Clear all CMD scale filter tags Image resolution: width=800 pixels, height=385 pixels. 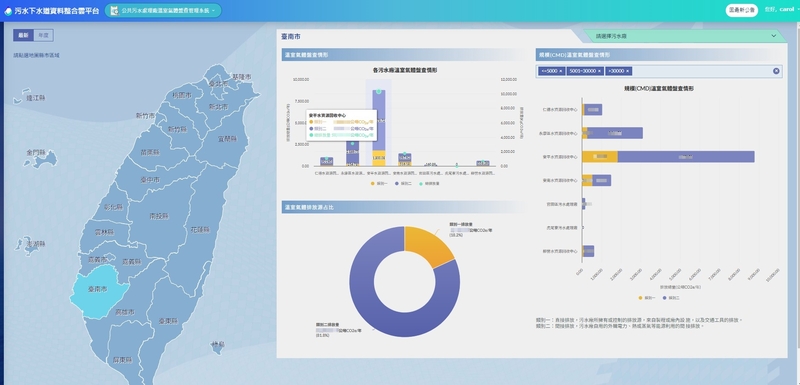click(x=776, y=71)
